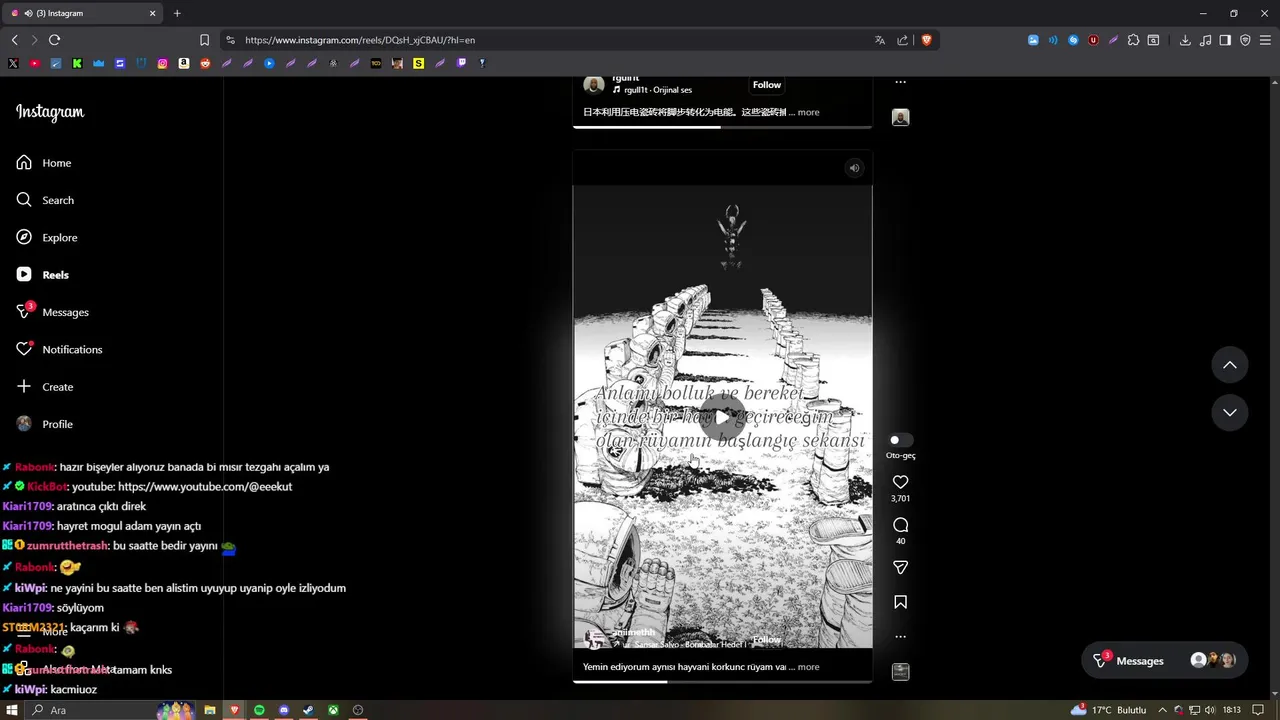
Task: Reload the page in the browser
Action: [x=54, y=40]
